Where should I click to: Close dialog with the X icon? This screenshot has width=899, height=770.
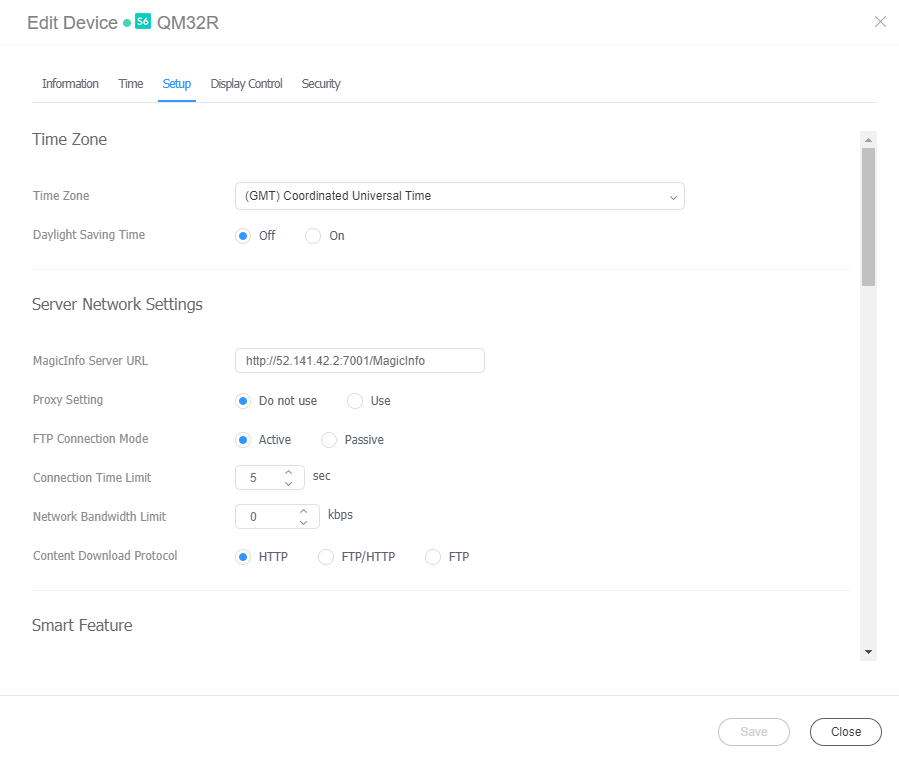tap(880, 22)
